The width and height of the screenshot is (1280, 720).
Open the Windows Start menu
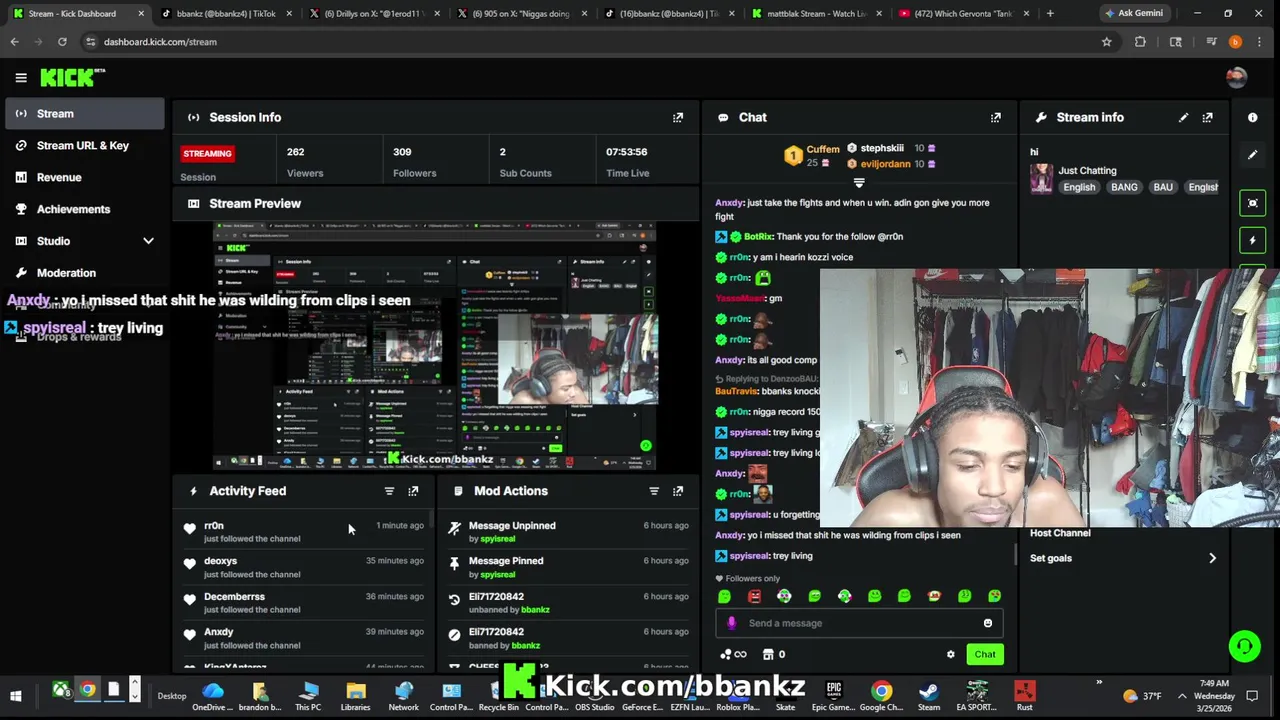[x=16, y=696]
